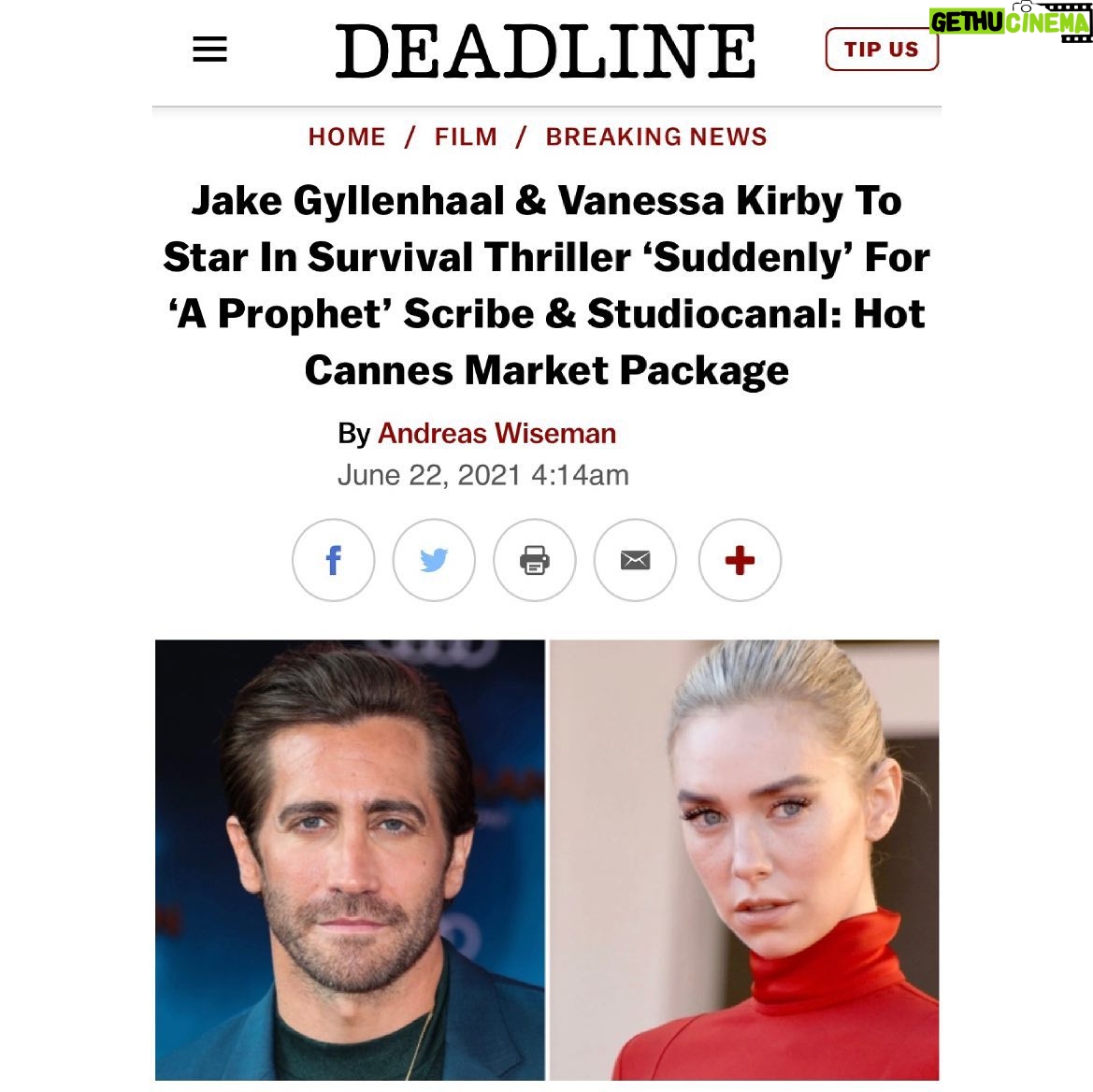Click the June 22, 2021 timestamp
1093x1092 pixels.
483,475
